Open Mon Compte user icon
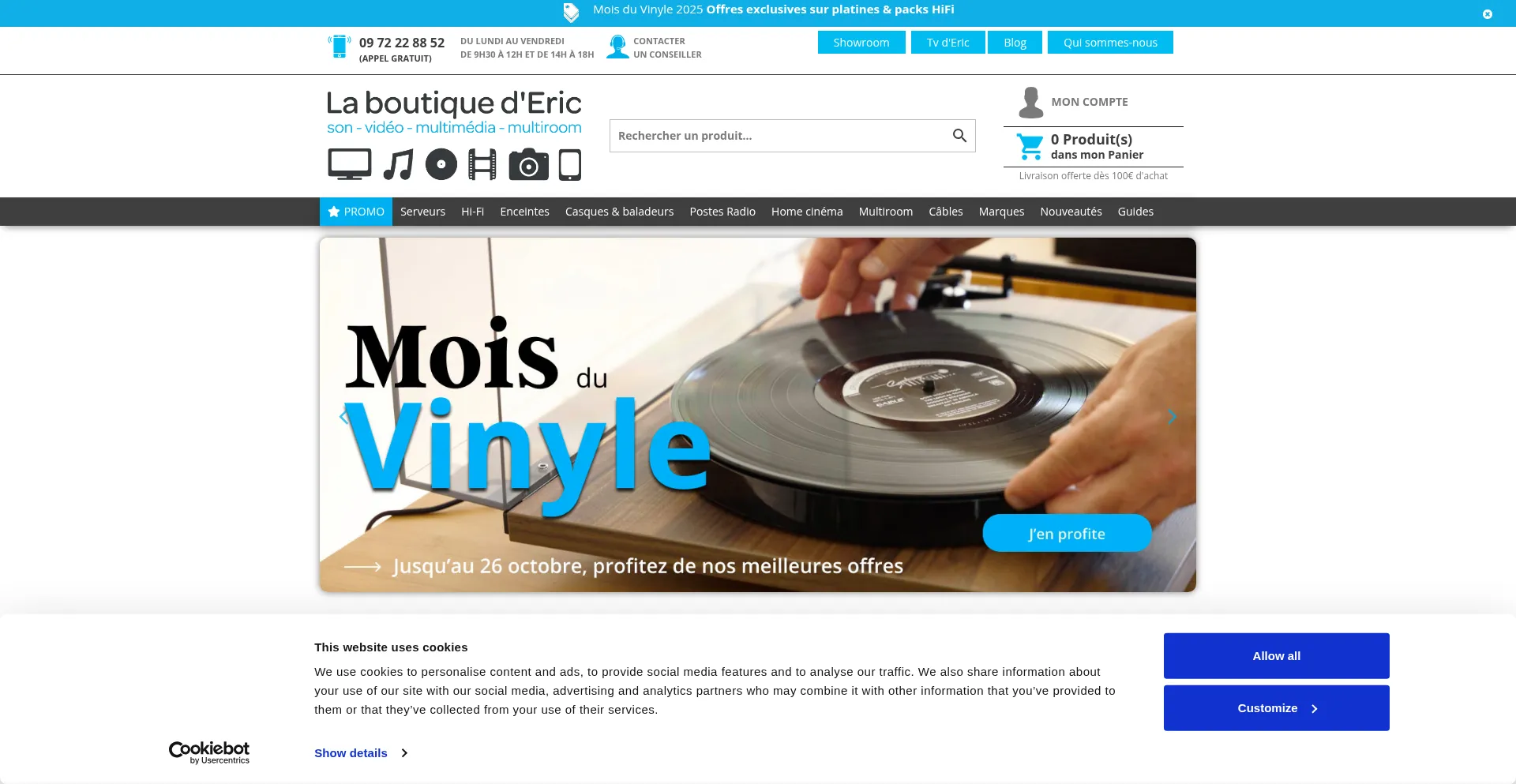The image size is (1516, 784). [1030, 103]
